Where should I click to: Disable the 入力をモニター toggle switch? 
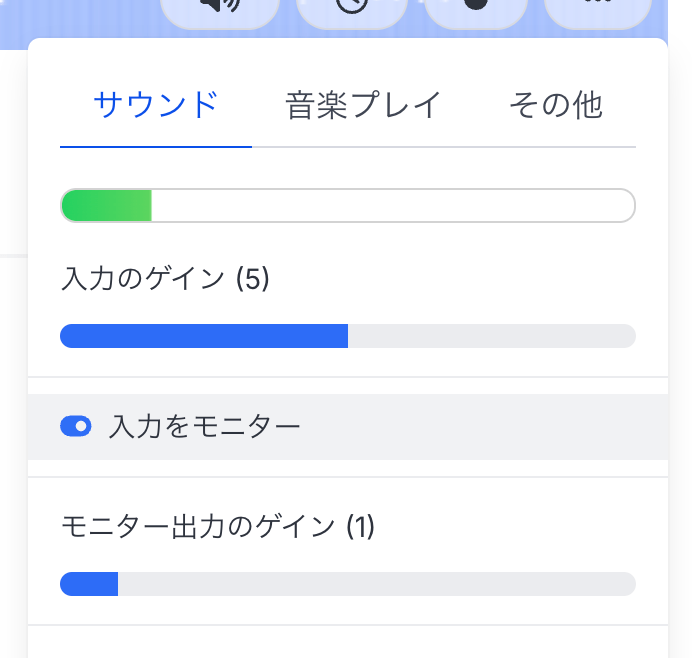click(x=76, y=426)
